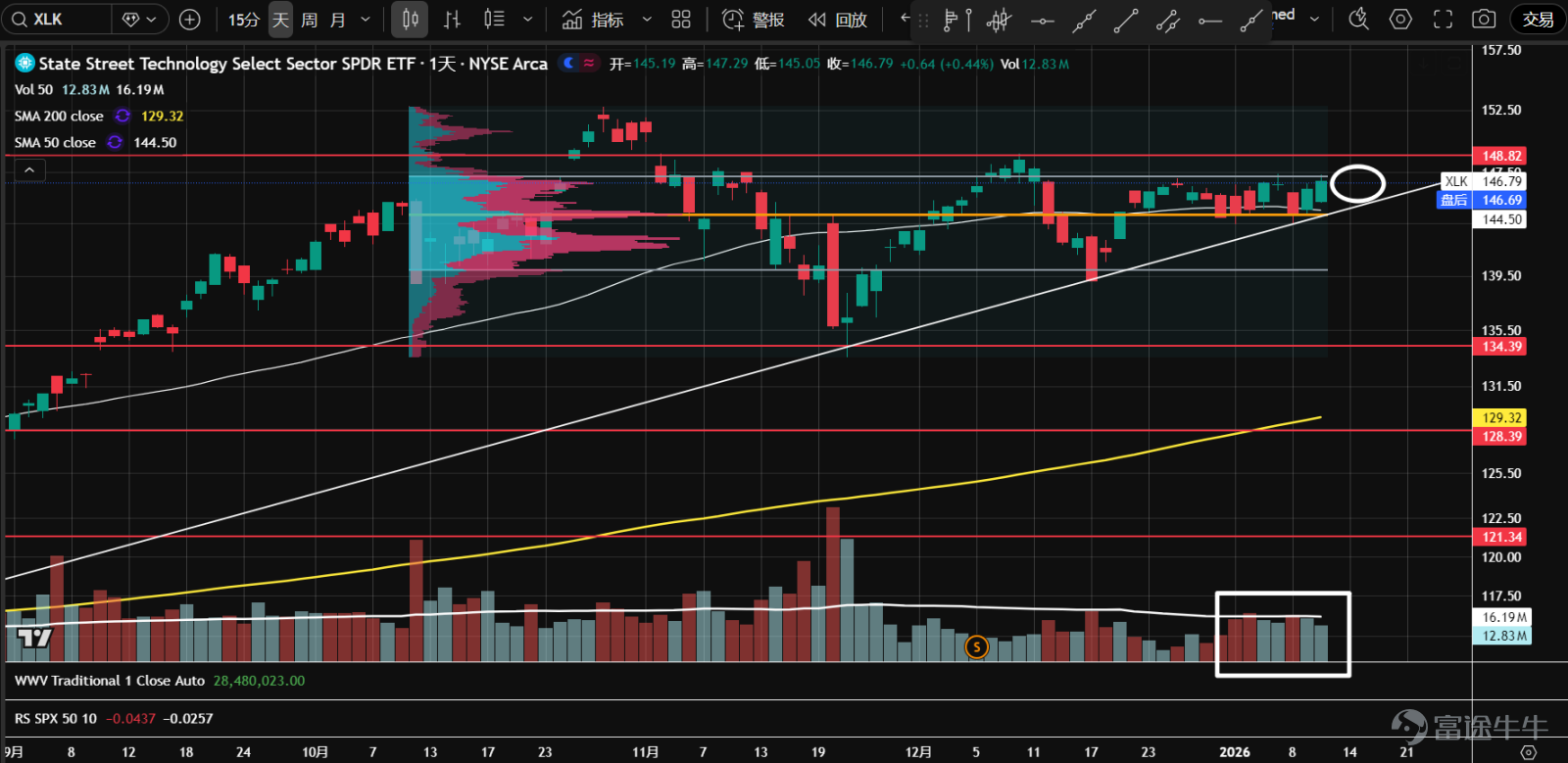Grab the drawing toolbar drag handle
The width and height of the screenshot is (1568, 763).
(922, 21)
